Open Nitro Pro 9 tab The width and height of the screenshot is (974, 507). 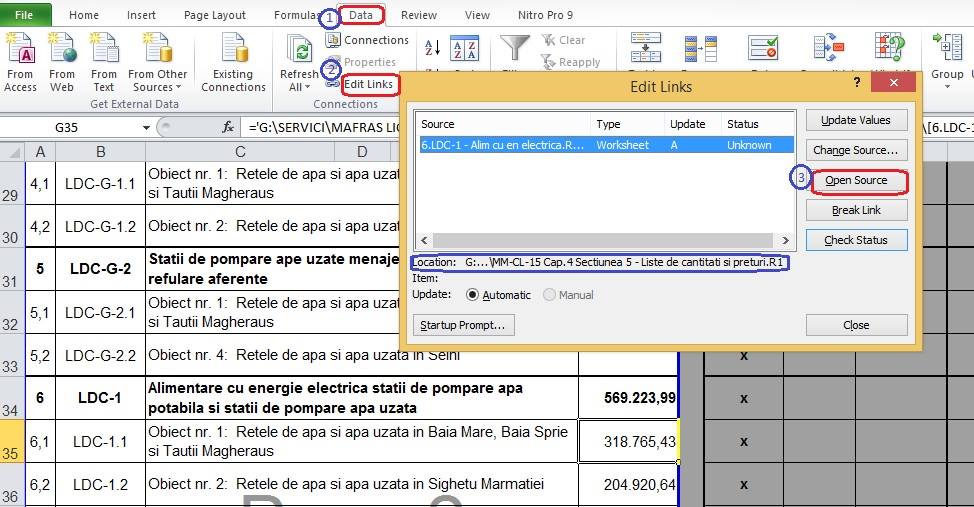pos(545,15)
